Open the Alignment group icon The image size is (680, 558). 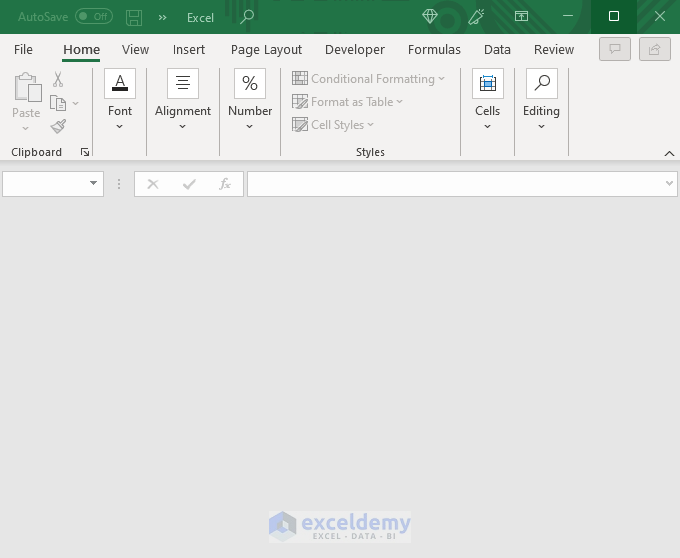pyautogui.click(x=183, y=83)
